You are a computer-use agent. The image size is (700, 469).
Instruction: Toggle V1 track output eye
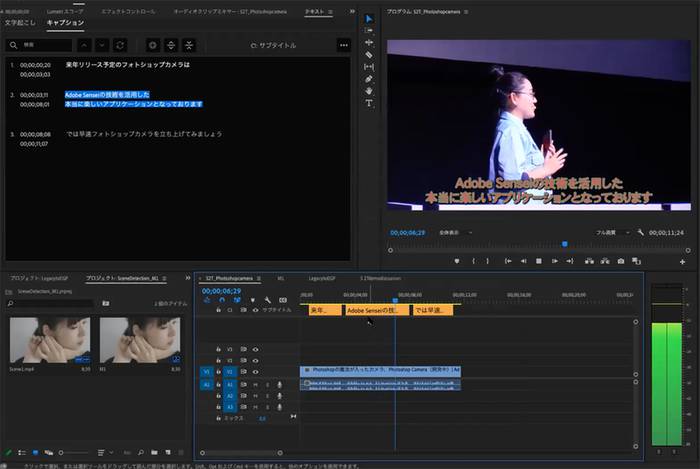click(255, 372)
